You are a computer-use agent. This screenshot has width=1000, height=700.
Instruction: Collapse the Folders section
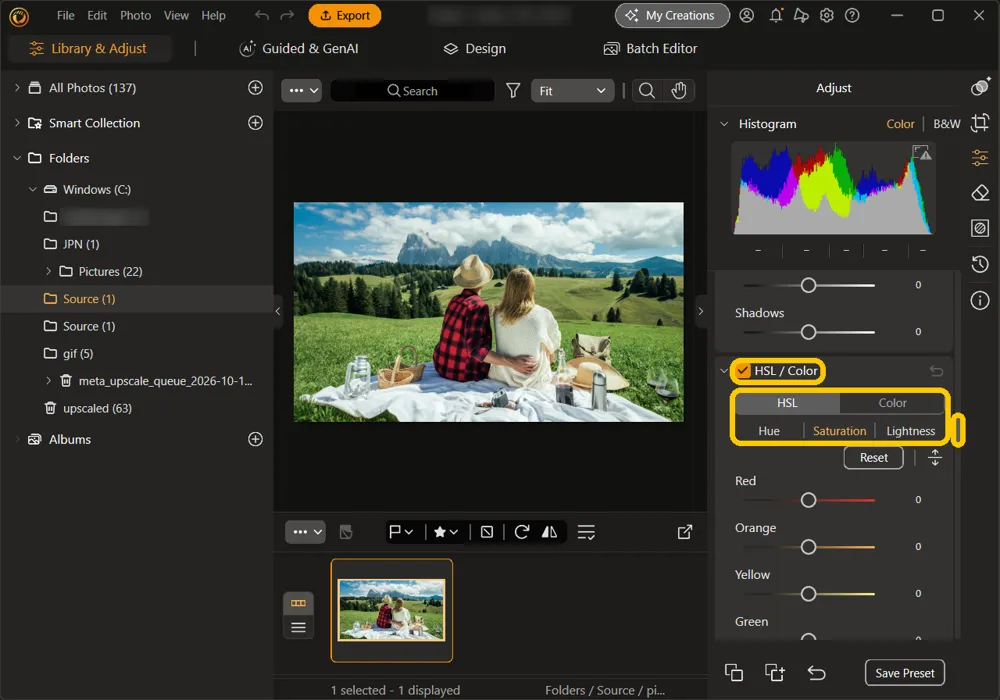tap(17, 158)
